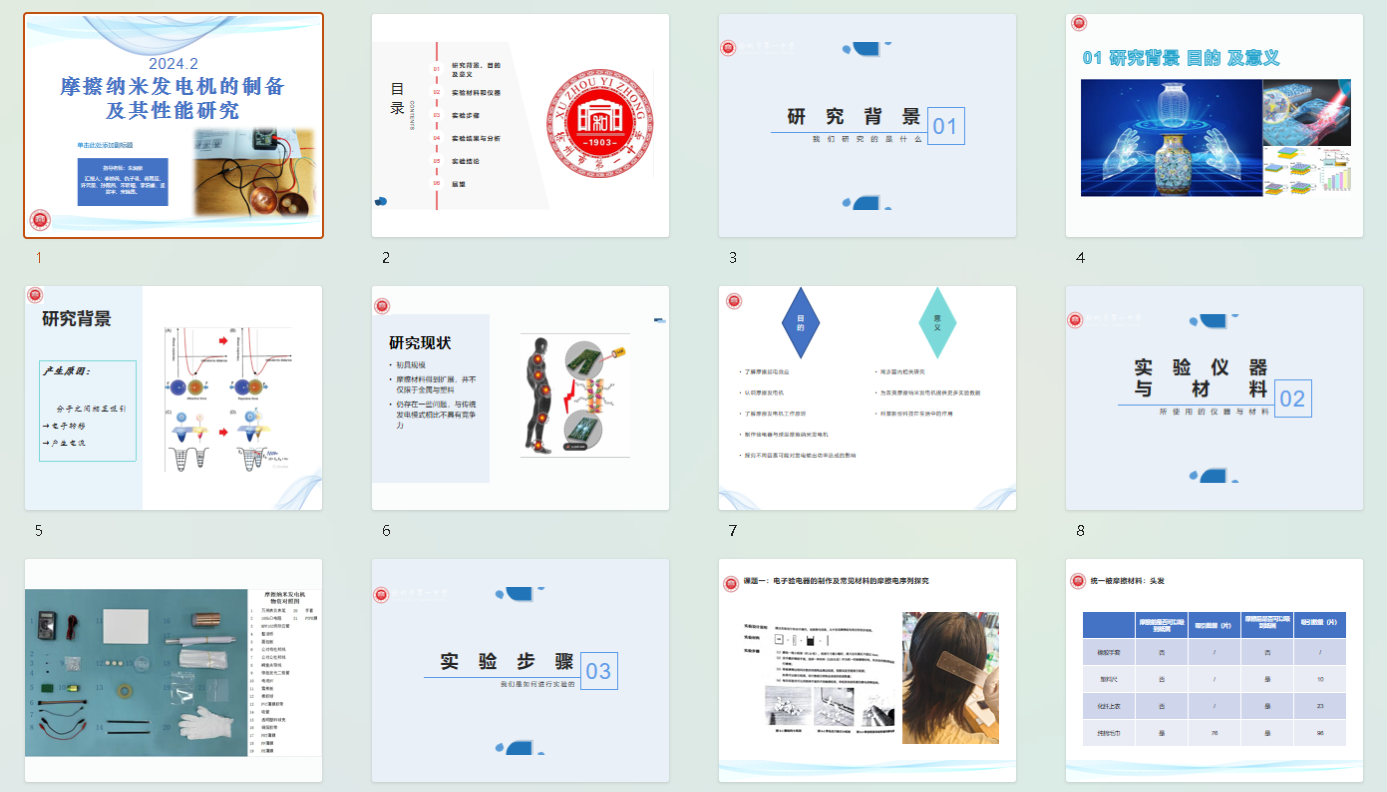This screenshot has width=1387, height=792.
Task: Click the 01 number box on slide 3
Action: (x=945, y=126)
